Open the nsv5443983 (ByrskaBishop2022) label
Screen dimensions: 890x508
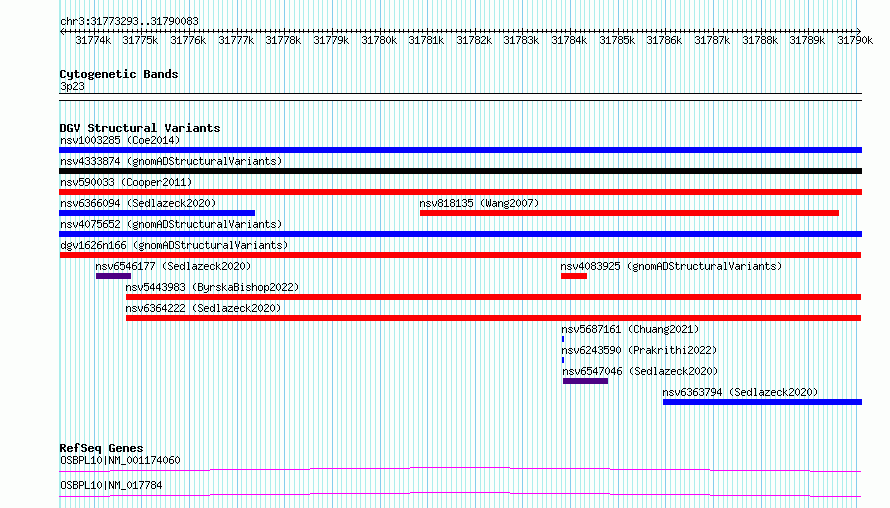pyautogui.click(x=212, y=287)
